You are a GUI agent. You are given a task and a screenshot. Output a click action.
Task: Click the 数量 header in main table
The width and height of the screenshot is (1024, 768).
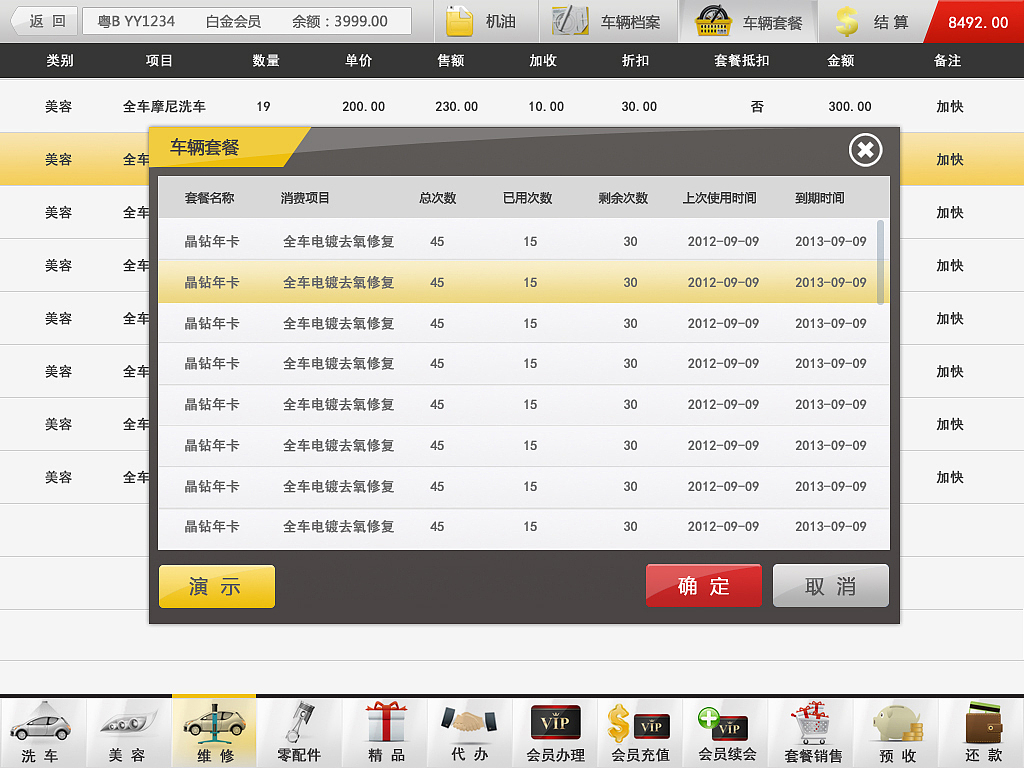click(266, 61)
